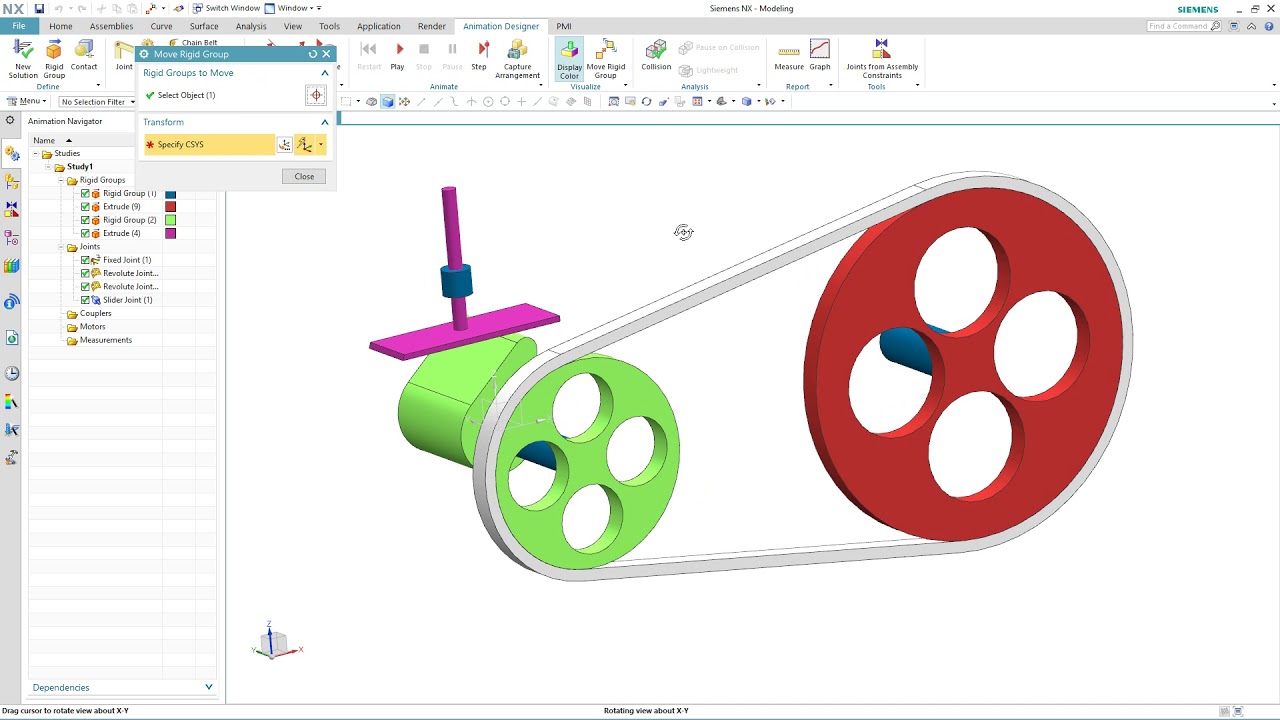Click the Rotate view toolbar icon
This screenshot has width=1280, height=720.
[647, 101]
